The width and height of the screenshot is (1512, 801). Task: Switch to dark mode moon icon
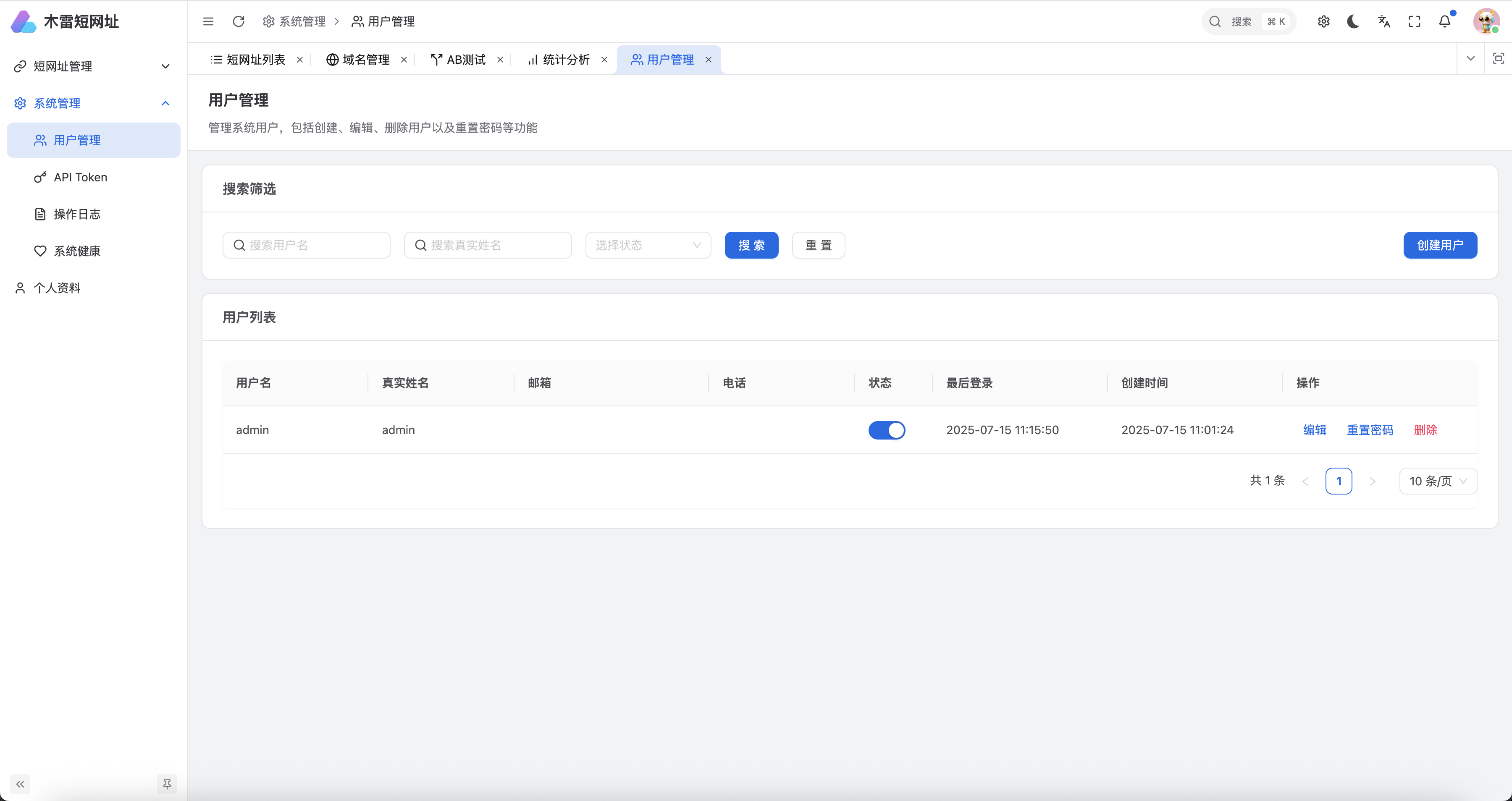[x=1354, y=22]
